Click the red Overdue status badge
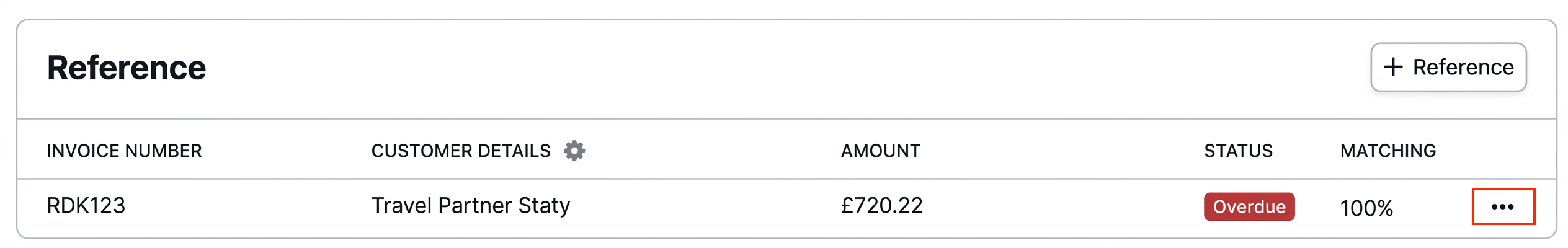 tap(1249, 206)
